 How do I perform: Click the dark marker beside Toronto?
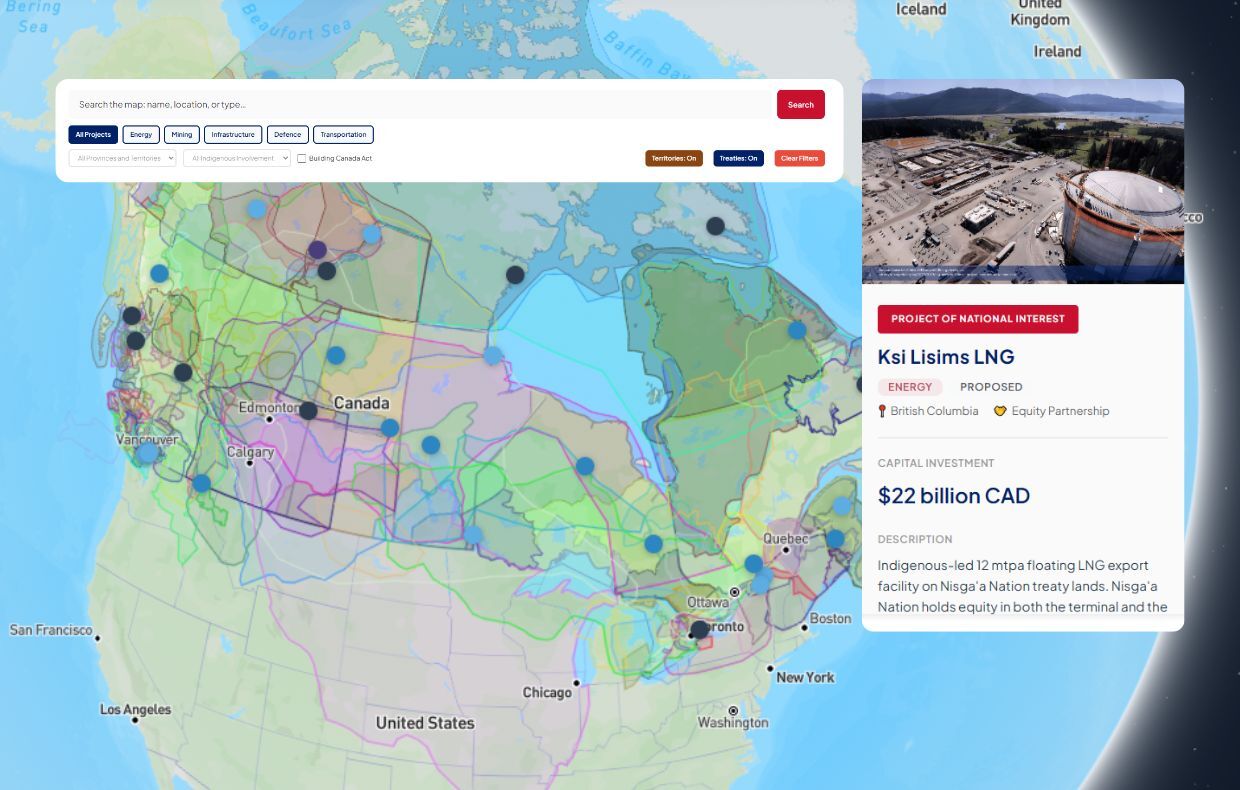pos(700,630)
